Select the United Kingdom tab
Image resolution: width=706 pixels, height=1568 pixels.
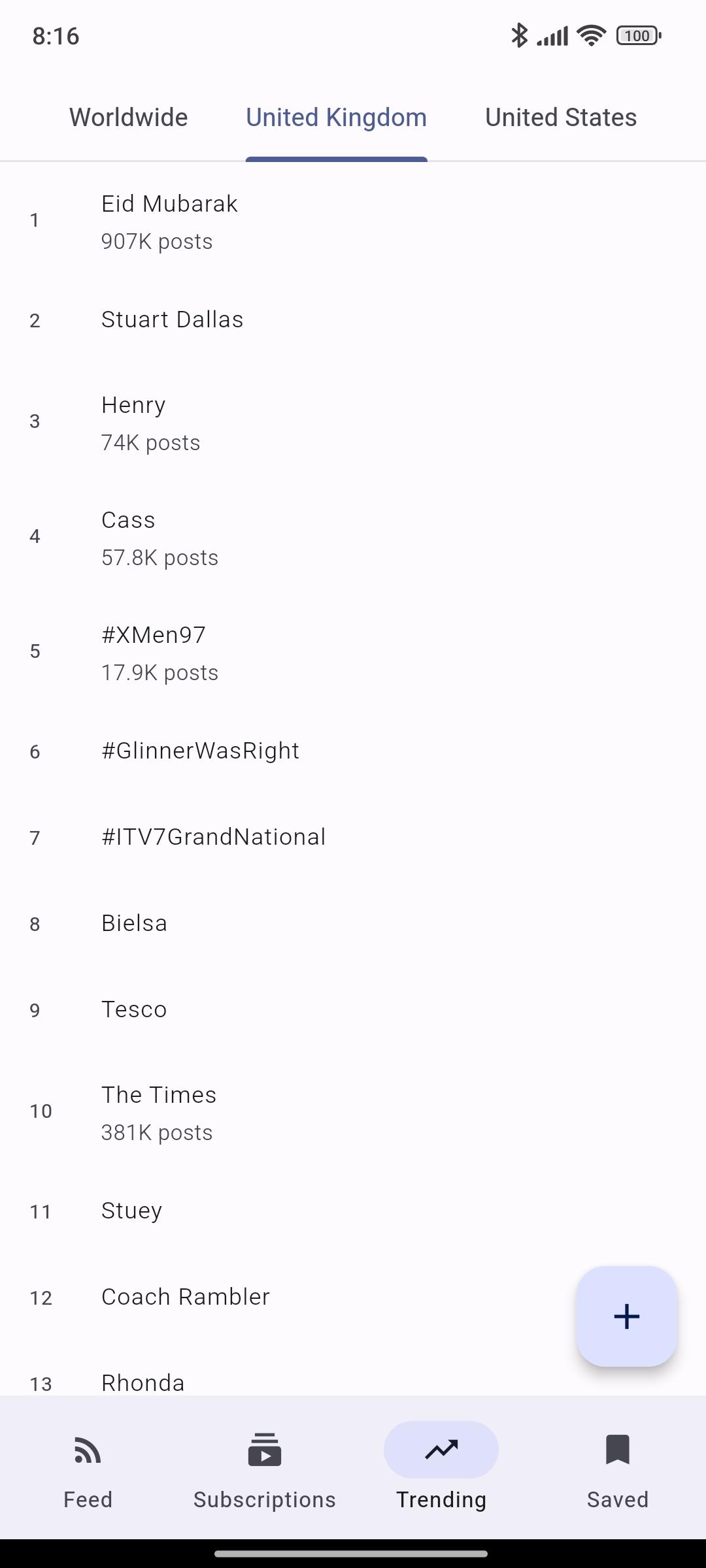[x=336, y=118]
